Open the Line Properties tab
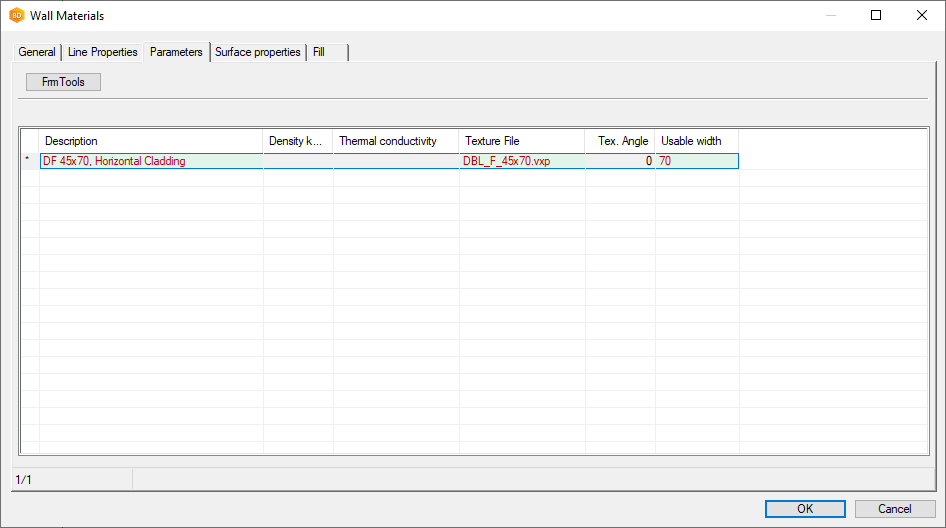 pos(102,52)
